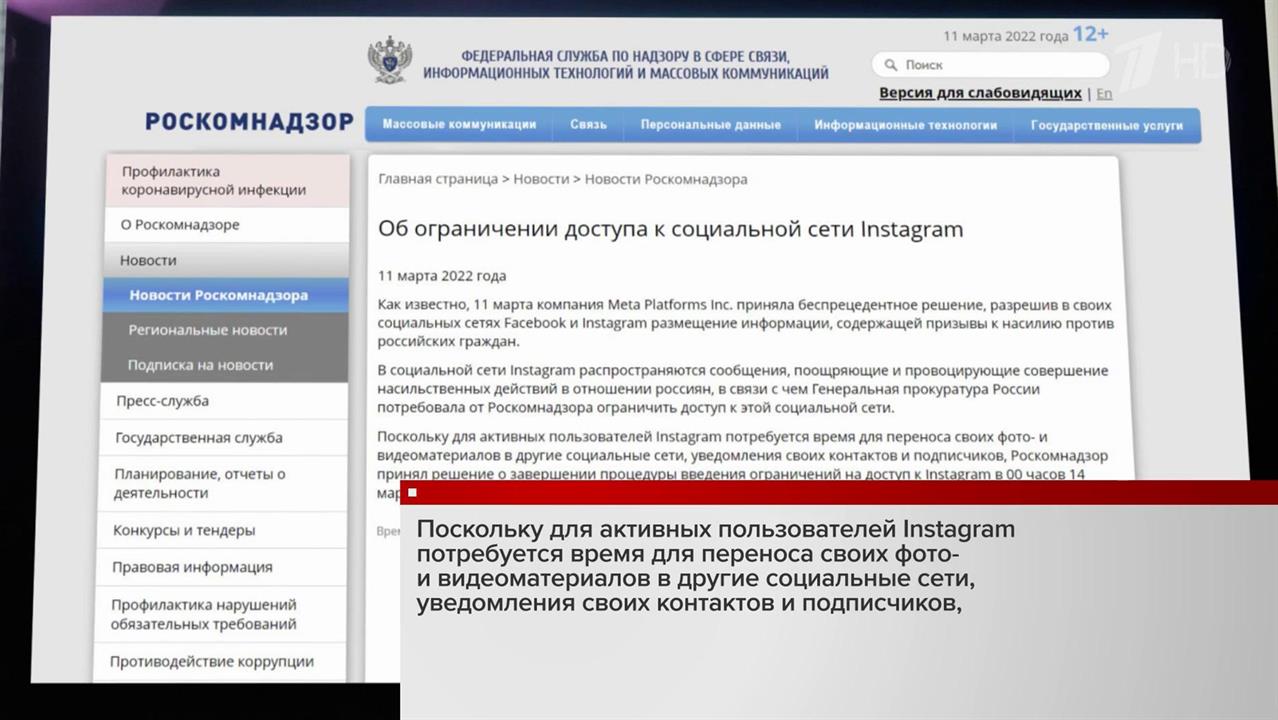Open Планирование, отчеты о деятельности
Screen dimensions: 1278x720
[222, 483]
